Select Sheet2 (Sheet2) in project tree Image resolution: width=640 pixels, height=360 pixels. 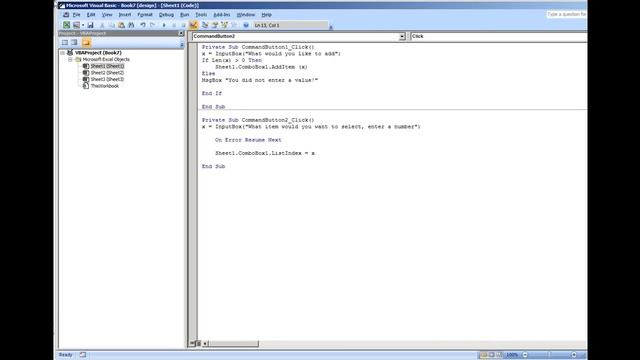pos(107,73)
